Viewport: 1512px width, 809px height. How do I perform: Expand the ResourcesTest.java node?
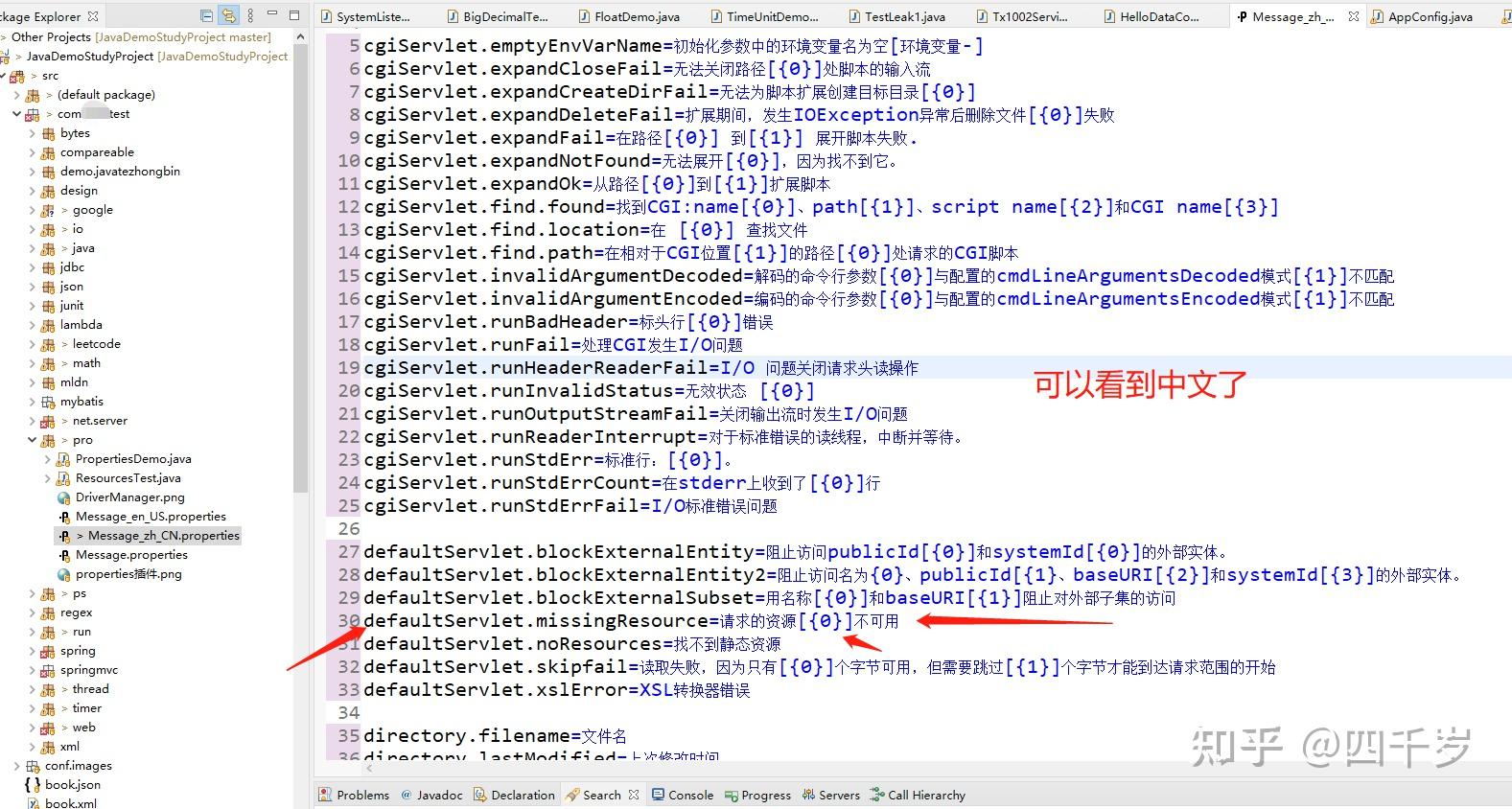tap(48, 478)
